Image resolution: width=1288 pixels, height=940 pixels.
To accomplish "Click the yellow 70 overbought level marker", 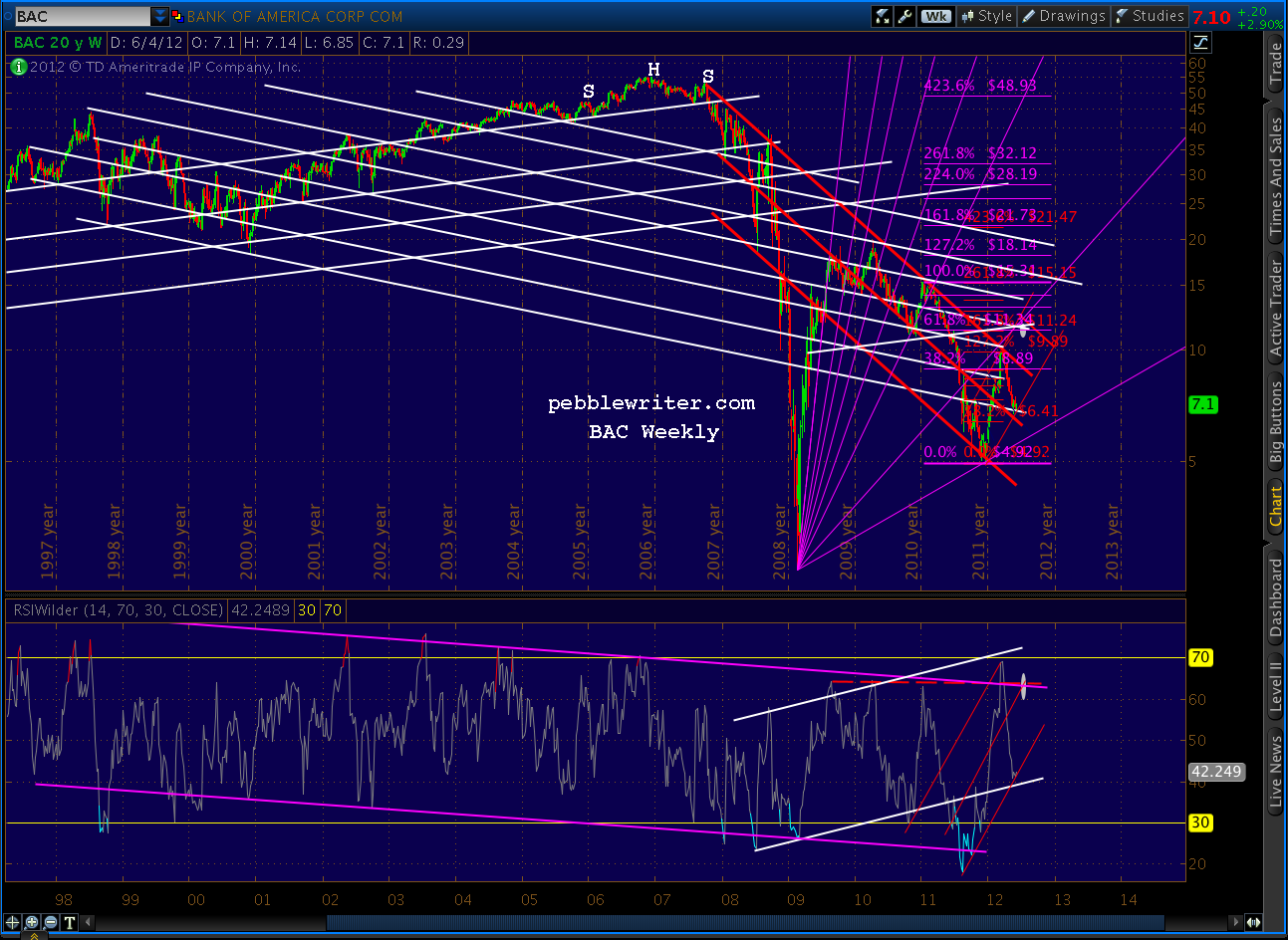I will click(1201, 657).
